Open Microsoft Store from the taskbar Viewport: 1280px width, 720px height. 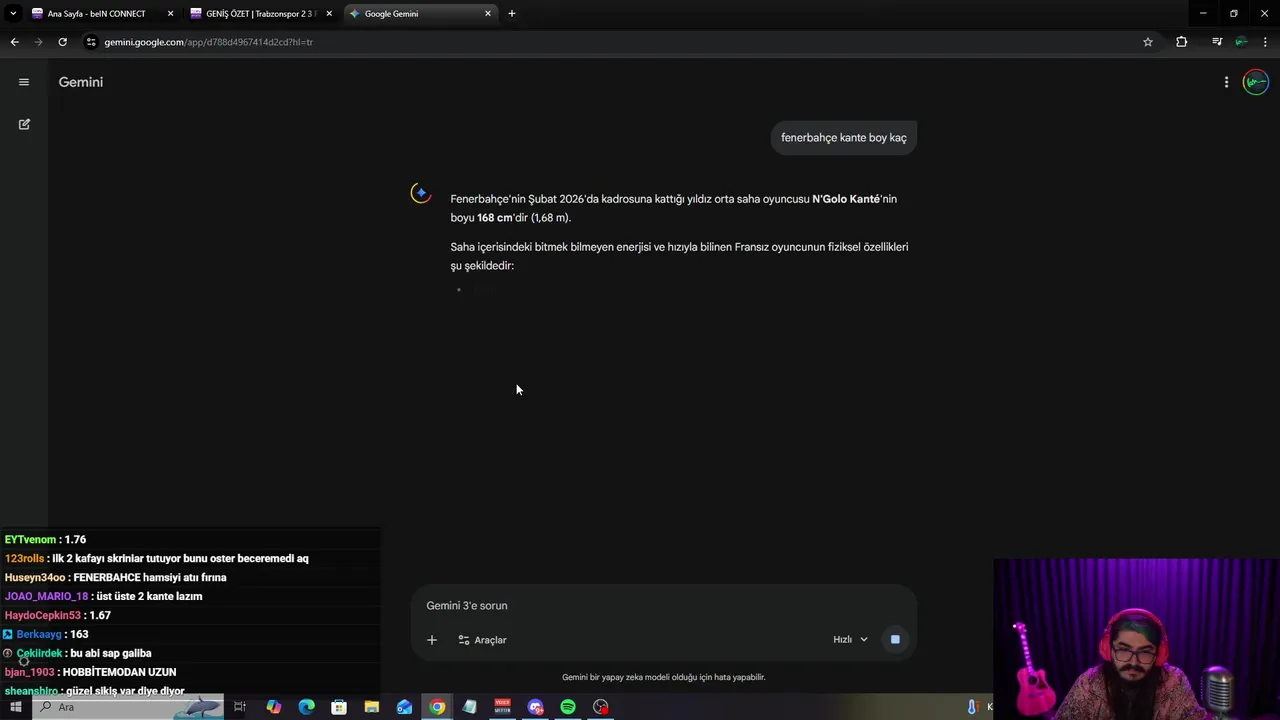coord(339,707)
